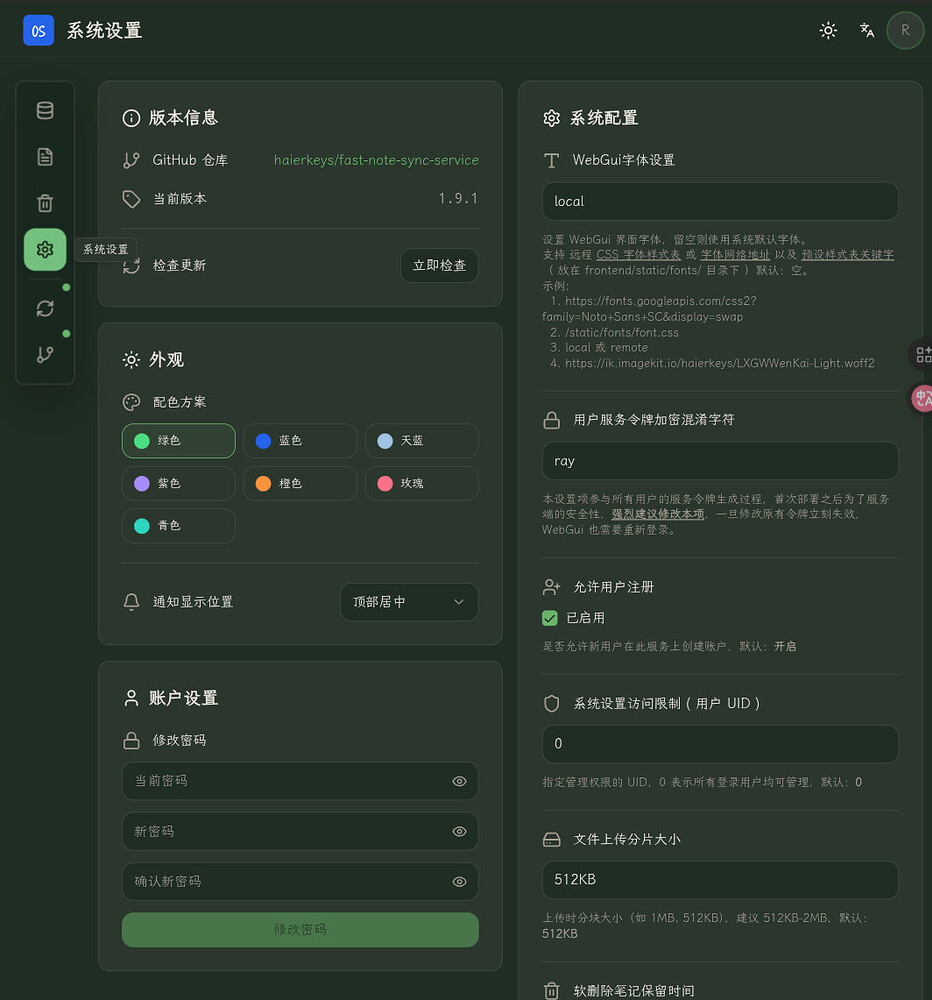Open the language switch icon in top bar
This screenshot has height=1000, width=932.
point(866,30)
